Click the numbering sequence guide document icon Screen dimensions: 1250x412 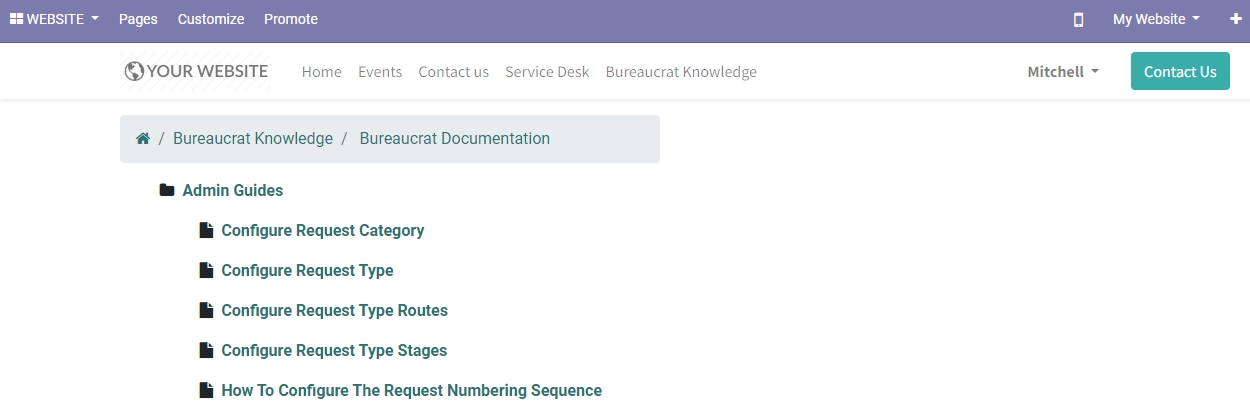[207, 390]
